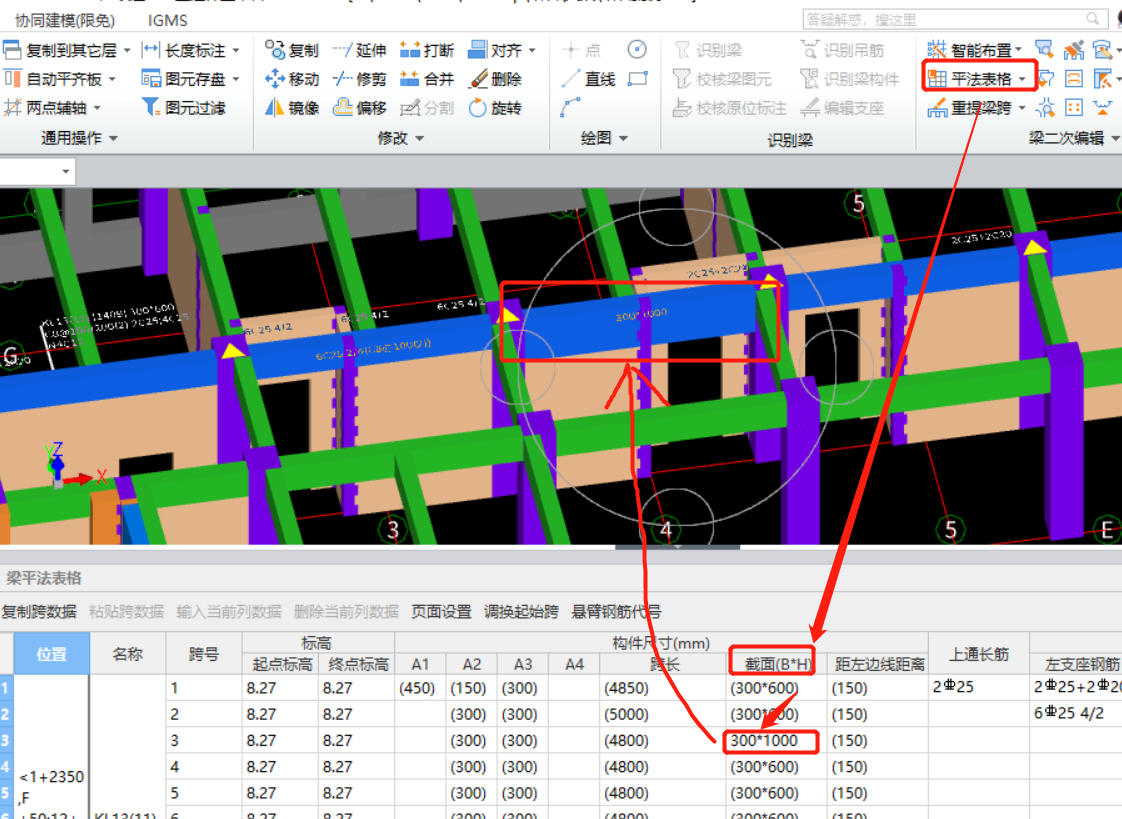
Task: Select the 偏移 offset tool
Action: tap(360, 107)
